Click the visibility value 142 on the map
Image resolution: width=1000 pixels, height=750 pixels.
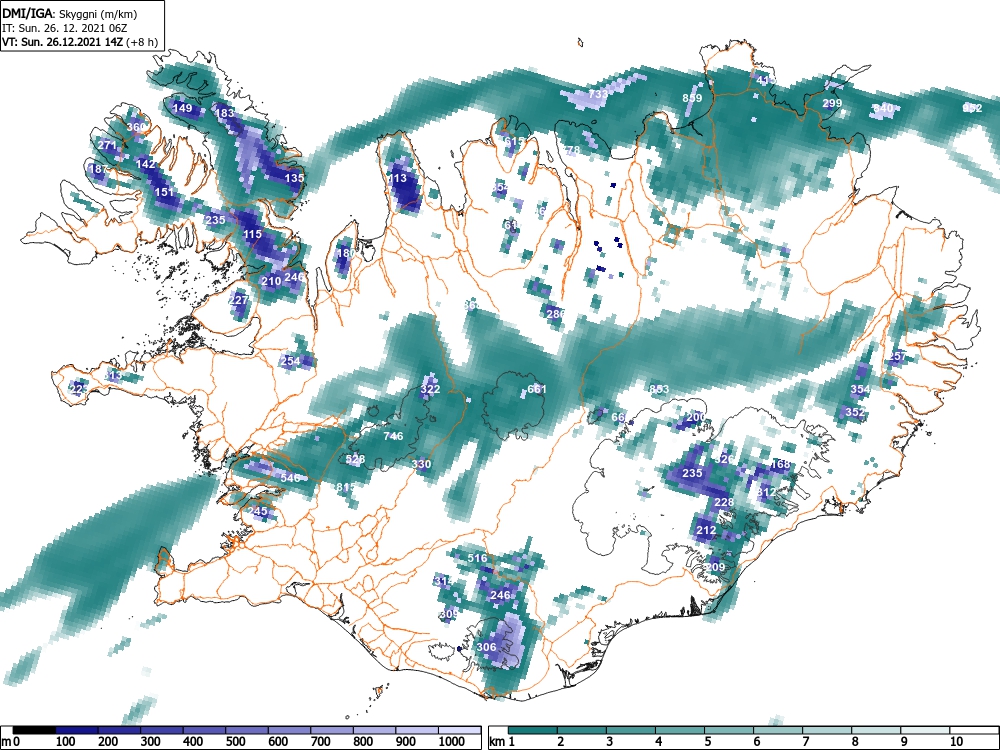[x=145, y=164]
